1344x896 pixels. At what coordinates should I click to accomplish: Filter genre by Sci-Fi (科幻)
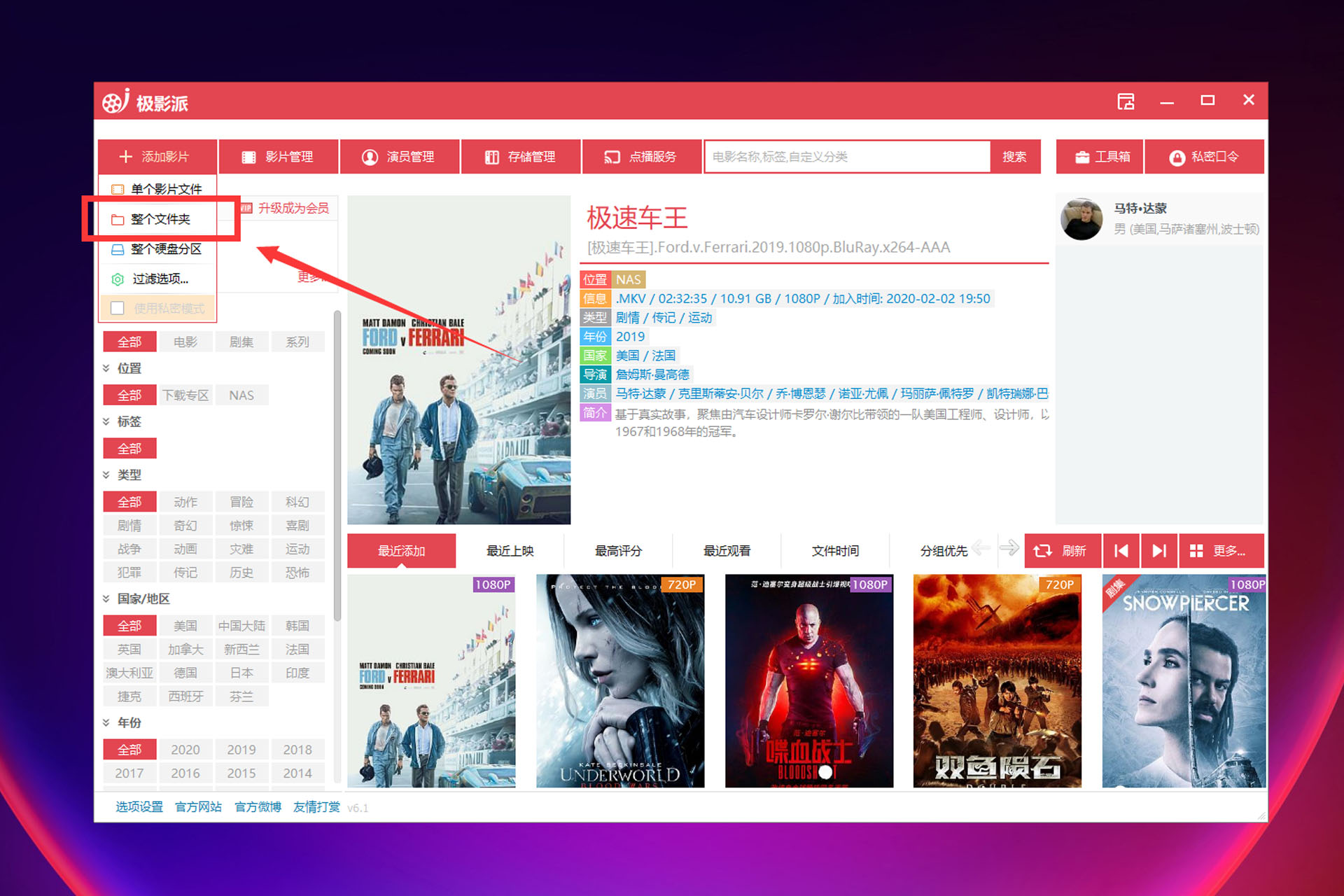[x=297, y=502]
